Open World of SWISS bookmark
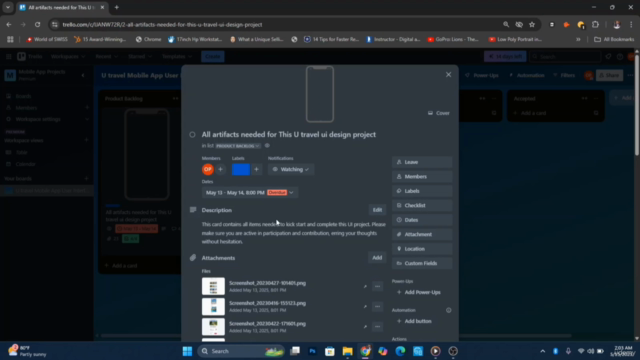The width and height of the screenshot is (640, 360). (47, 39)
